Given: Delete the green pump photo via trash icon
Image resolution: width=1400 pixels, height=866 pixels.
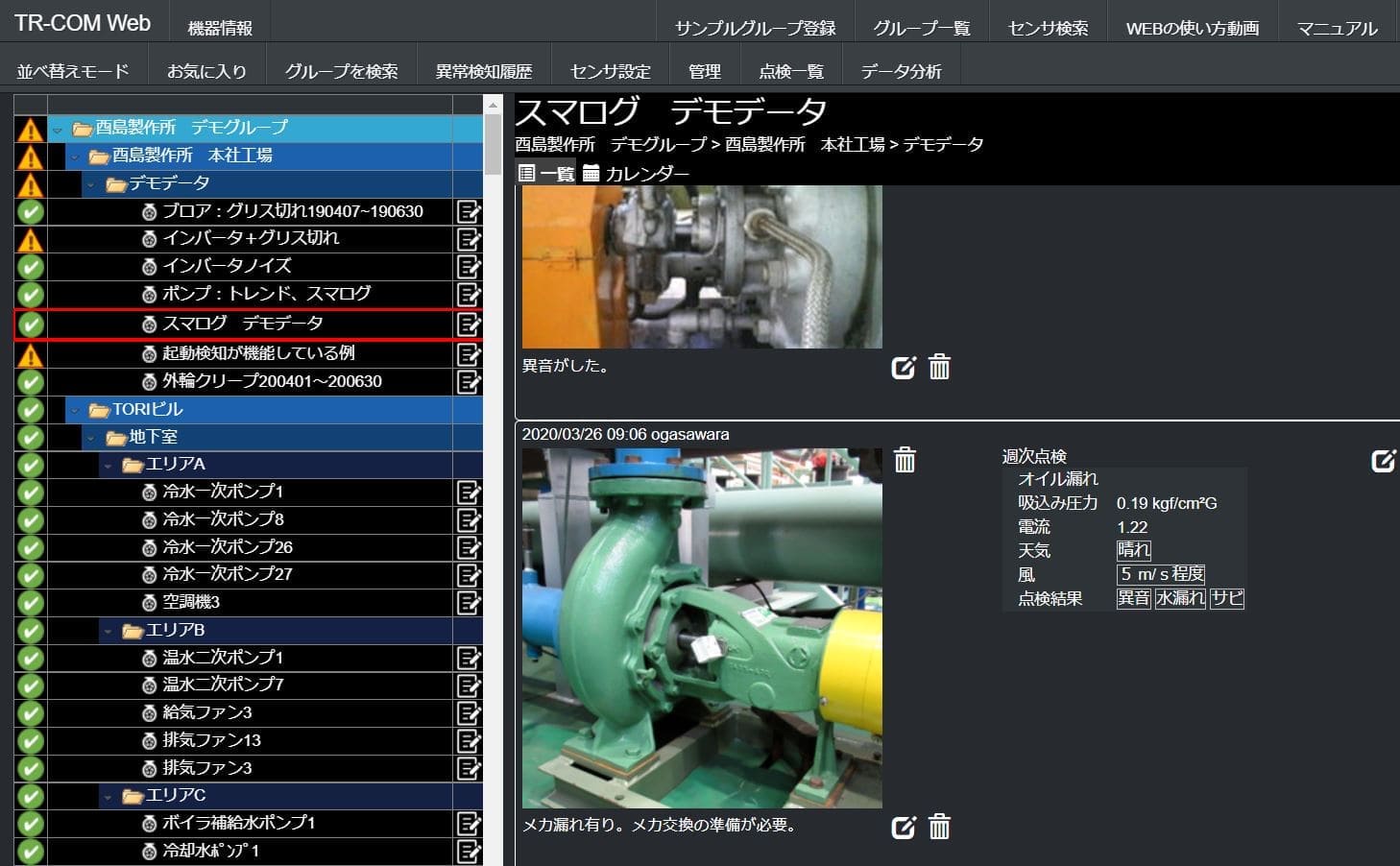Looking at the screenshot, I should coord(905,460).
